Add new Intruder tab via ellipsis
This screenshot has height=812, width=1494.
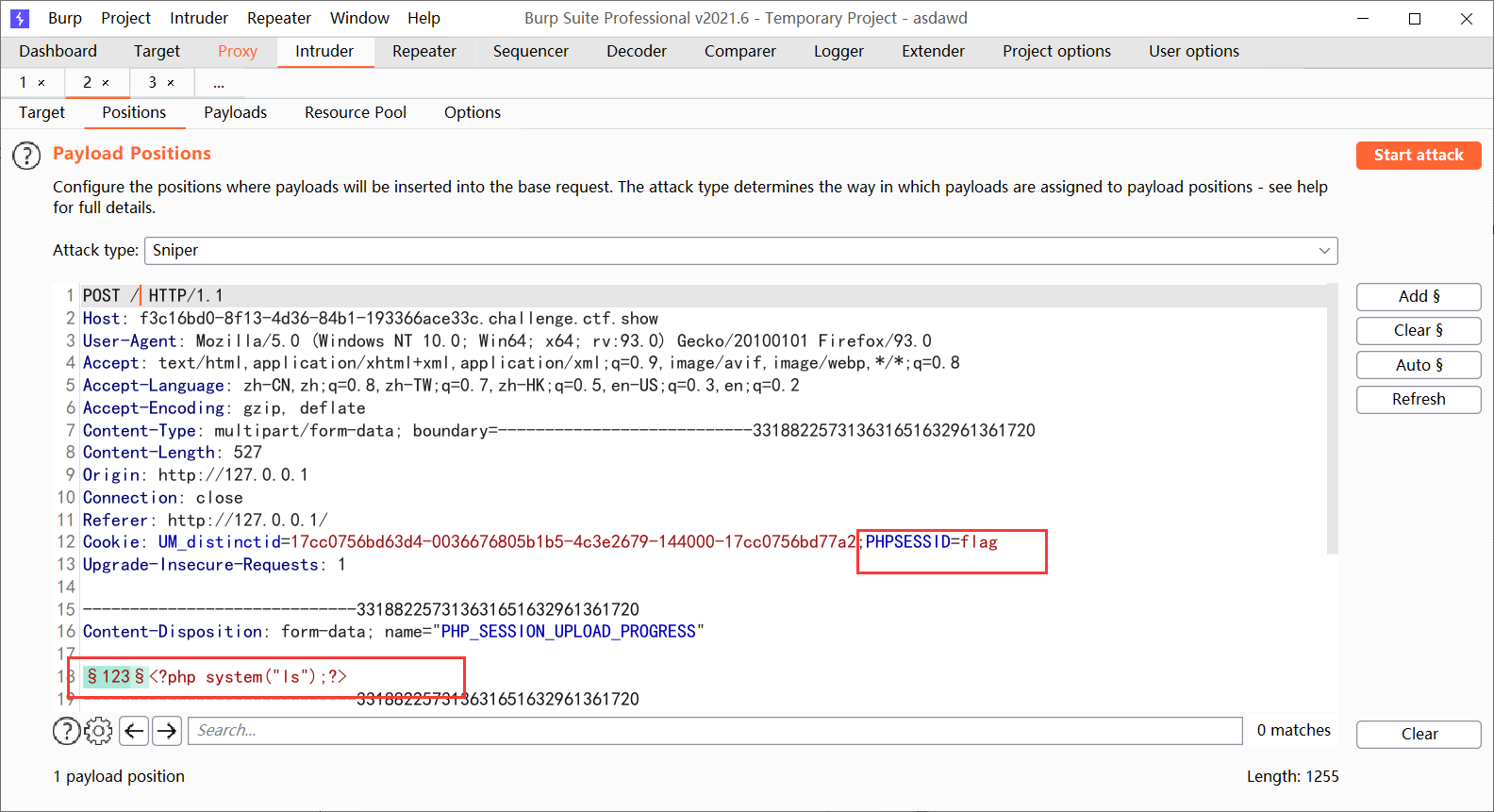click(x=219, y=83)
